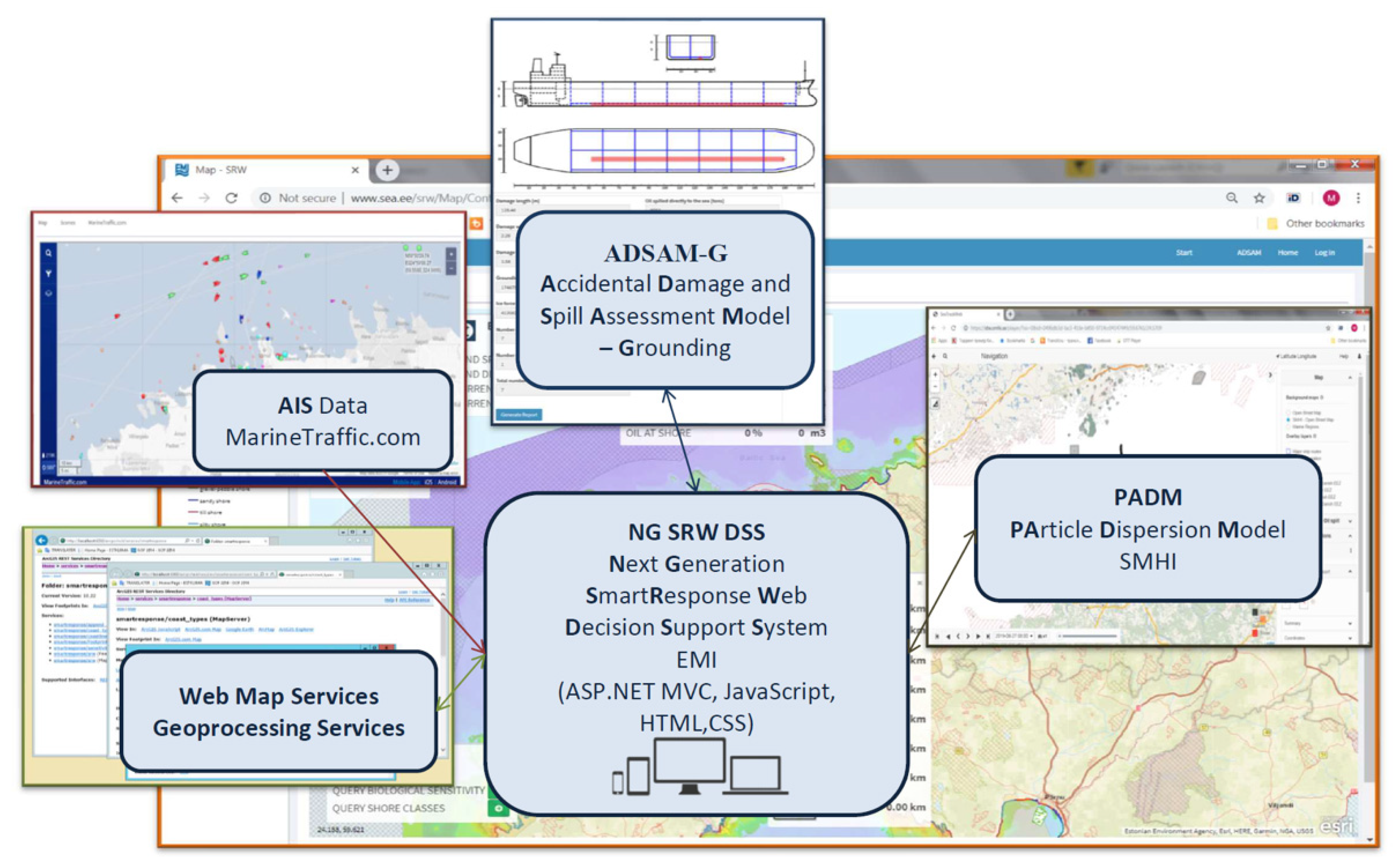Click the search icon in MarineTraffic sidebar

tap(49, 253)
